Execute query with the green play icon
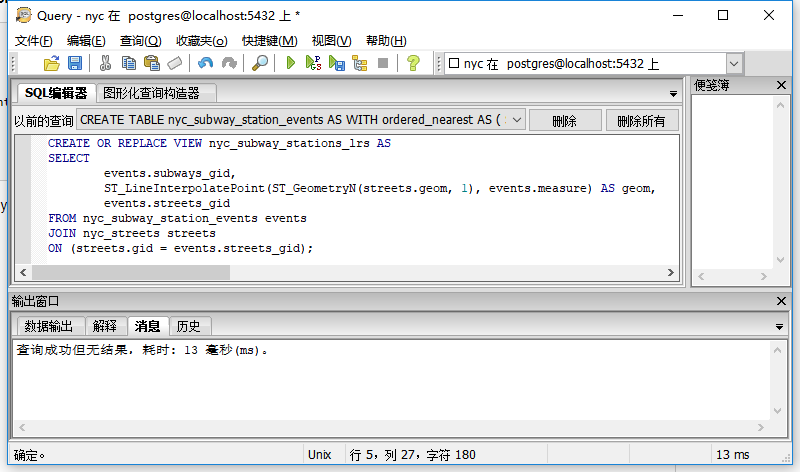800x472 pixels. click(x=290, y=63)
